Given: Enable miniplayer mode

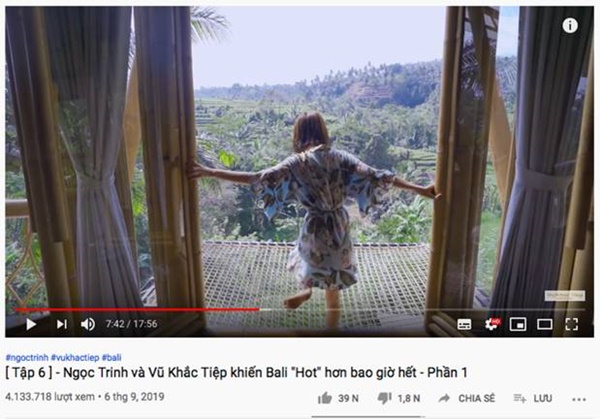Looking at the screenshot, I should [518, 324].
